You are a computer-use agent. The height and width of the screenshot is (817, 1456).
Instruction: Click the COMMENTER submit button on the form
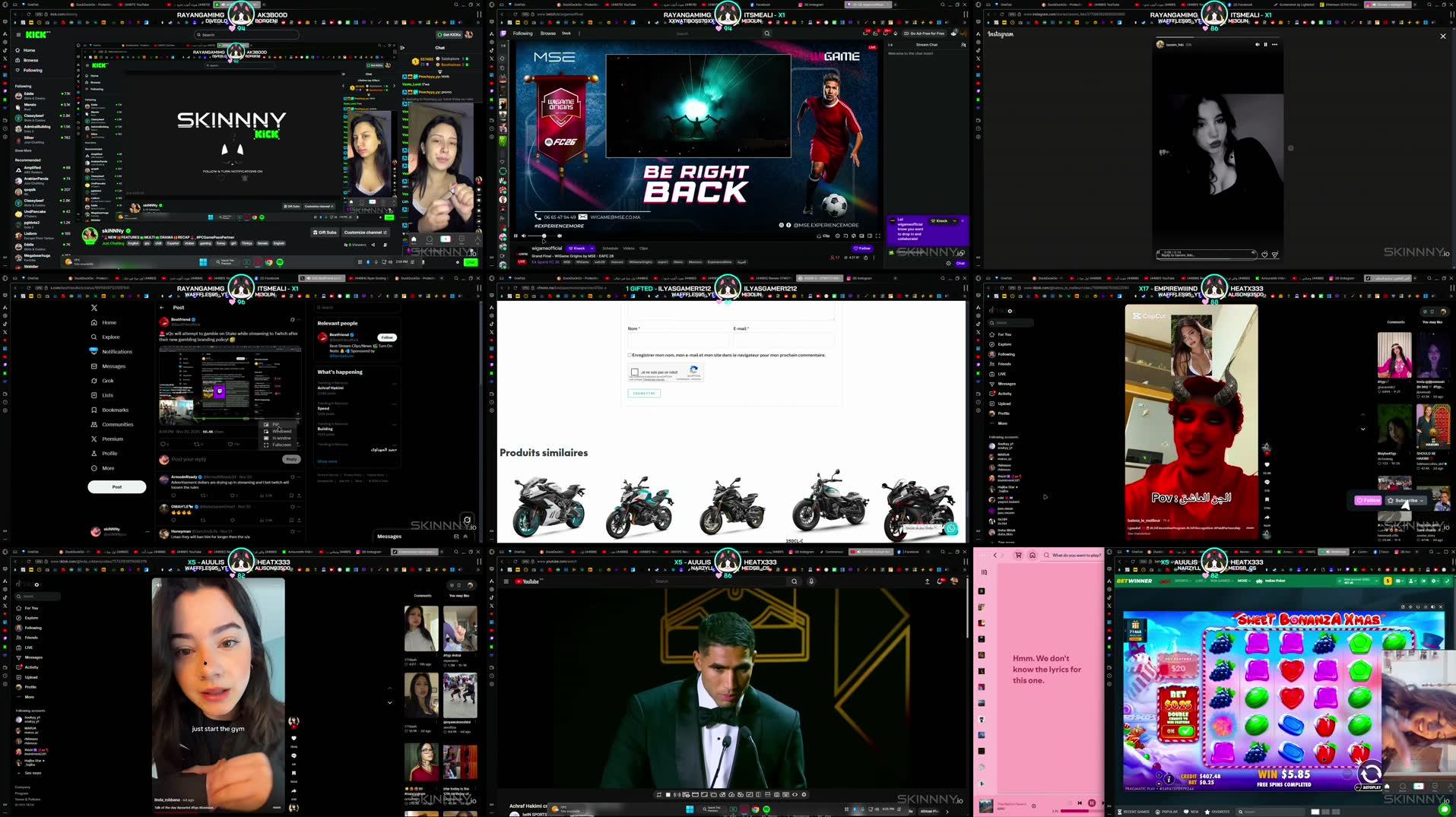643,393
